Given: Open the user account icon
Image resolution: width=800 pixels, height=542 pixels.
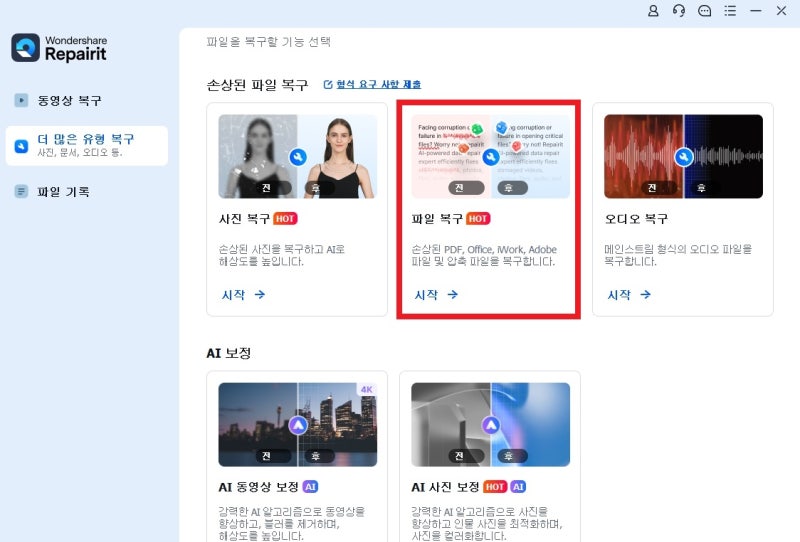Looking at the screenshot, I should (653, 11).
